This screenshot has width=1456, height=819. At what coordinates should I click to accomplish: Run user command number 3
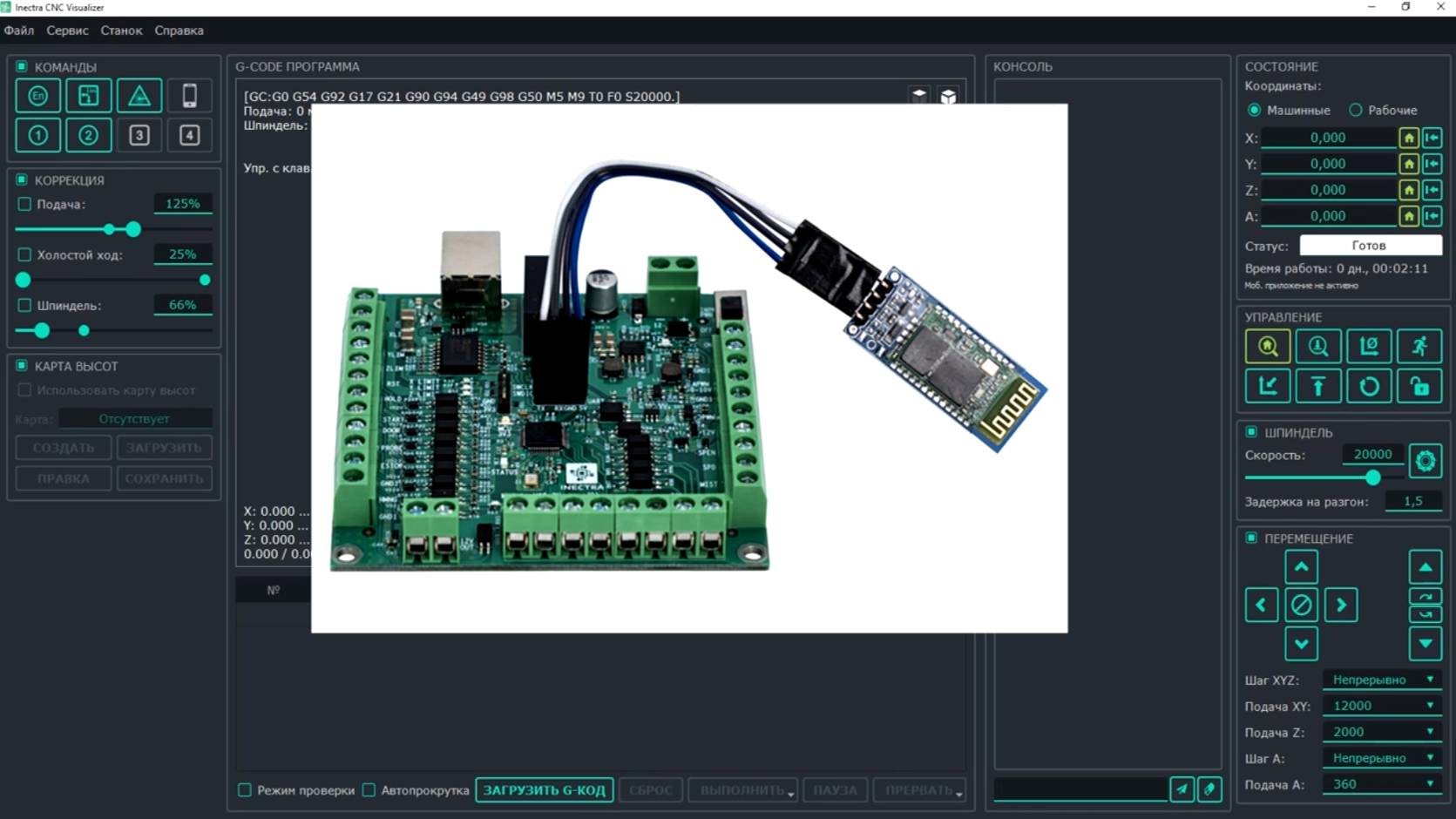point(139,135)
